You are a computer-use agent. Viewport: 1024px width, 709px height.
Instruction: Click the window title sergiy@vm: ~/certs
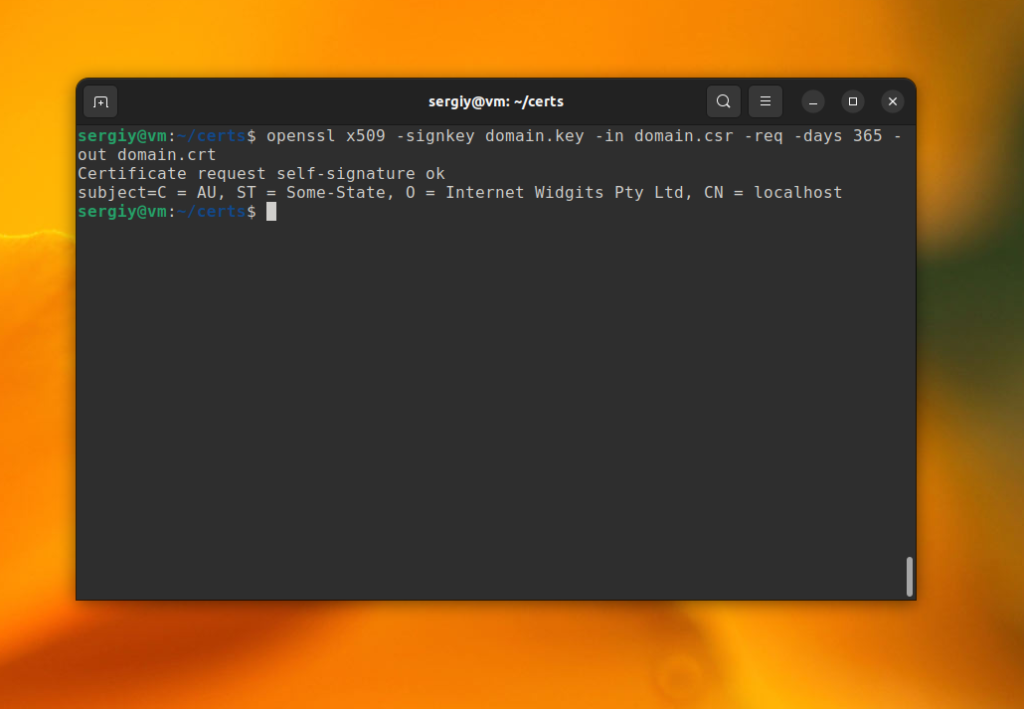point(496,102)
